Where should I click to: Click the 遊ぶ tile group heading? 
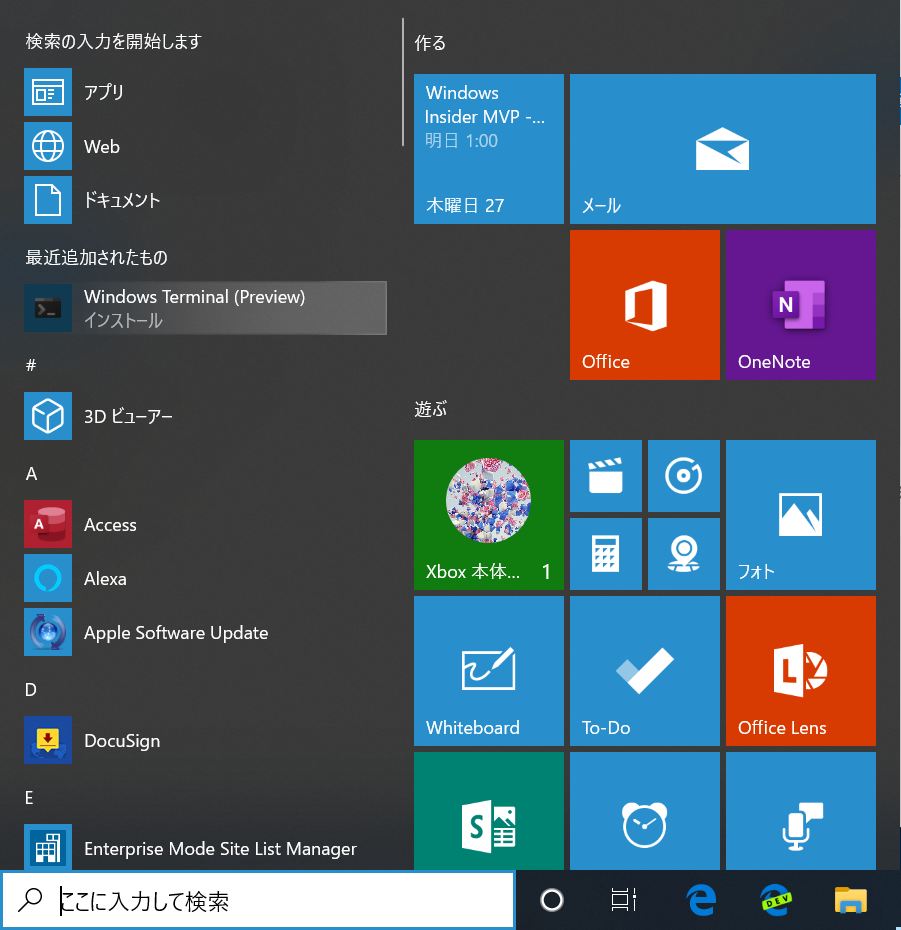coord(431,409)
